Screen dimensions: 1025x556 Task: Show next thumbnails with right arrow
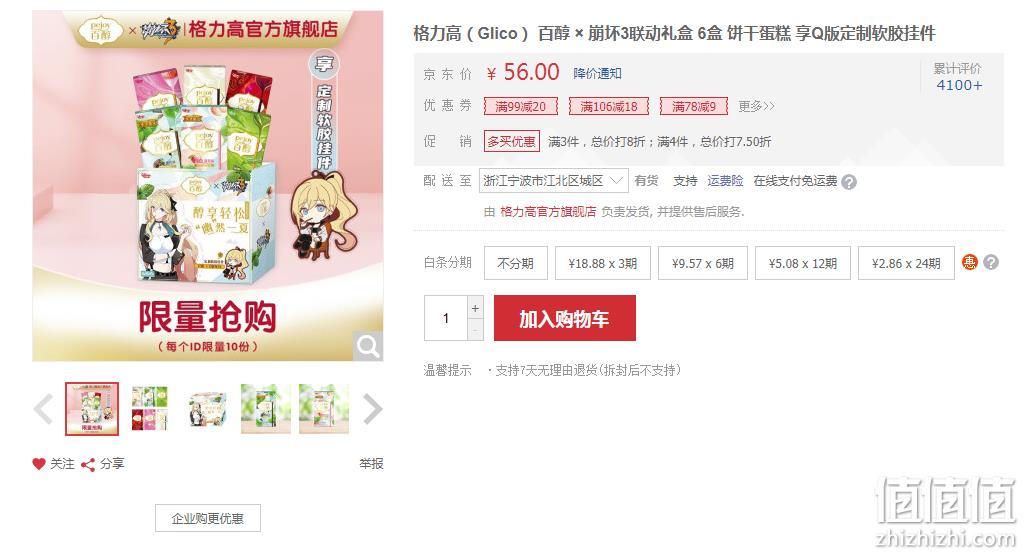[x=372, y=410]
